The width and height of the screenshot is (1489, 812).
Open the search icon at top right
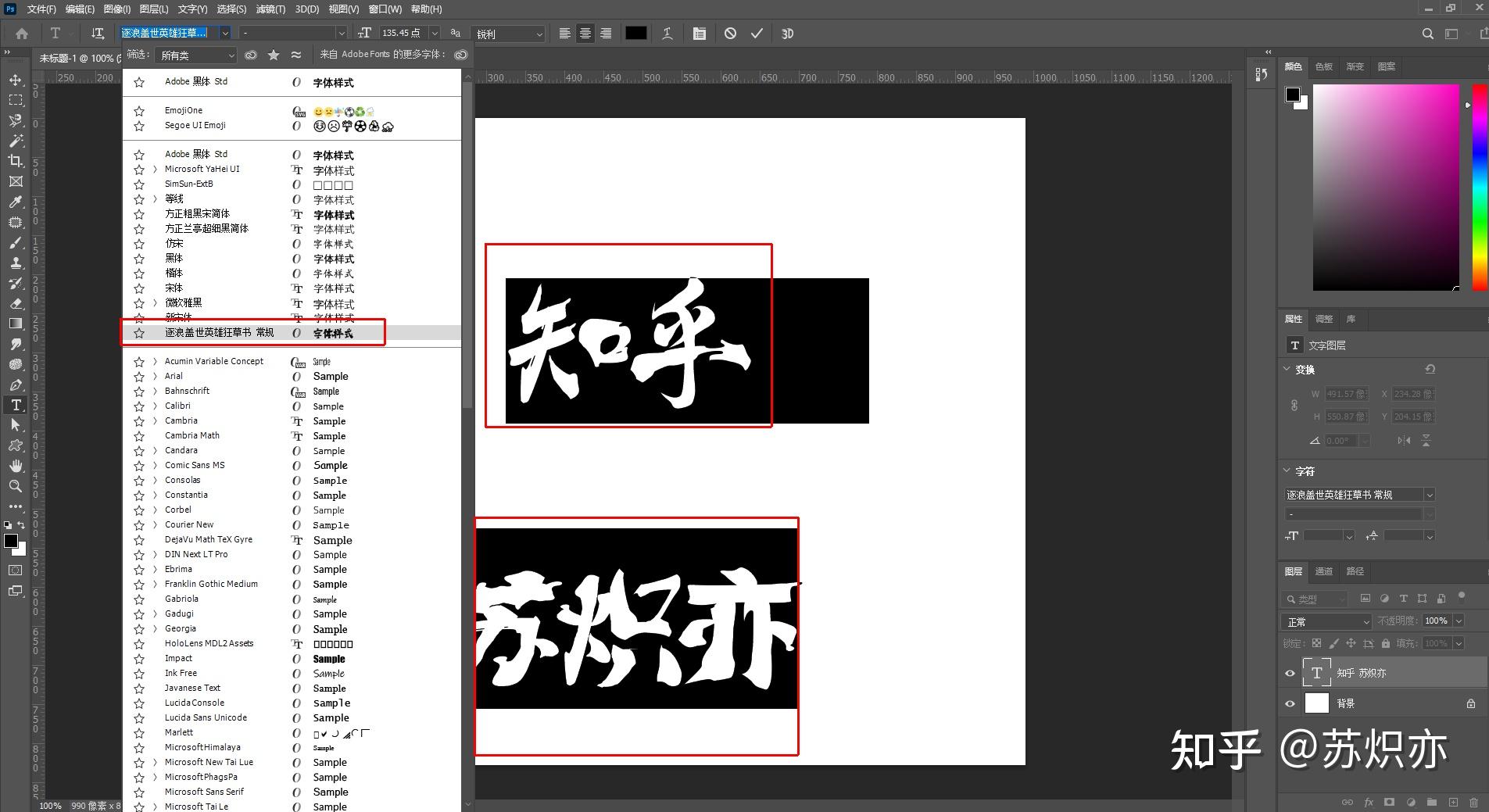(1428, 34)
